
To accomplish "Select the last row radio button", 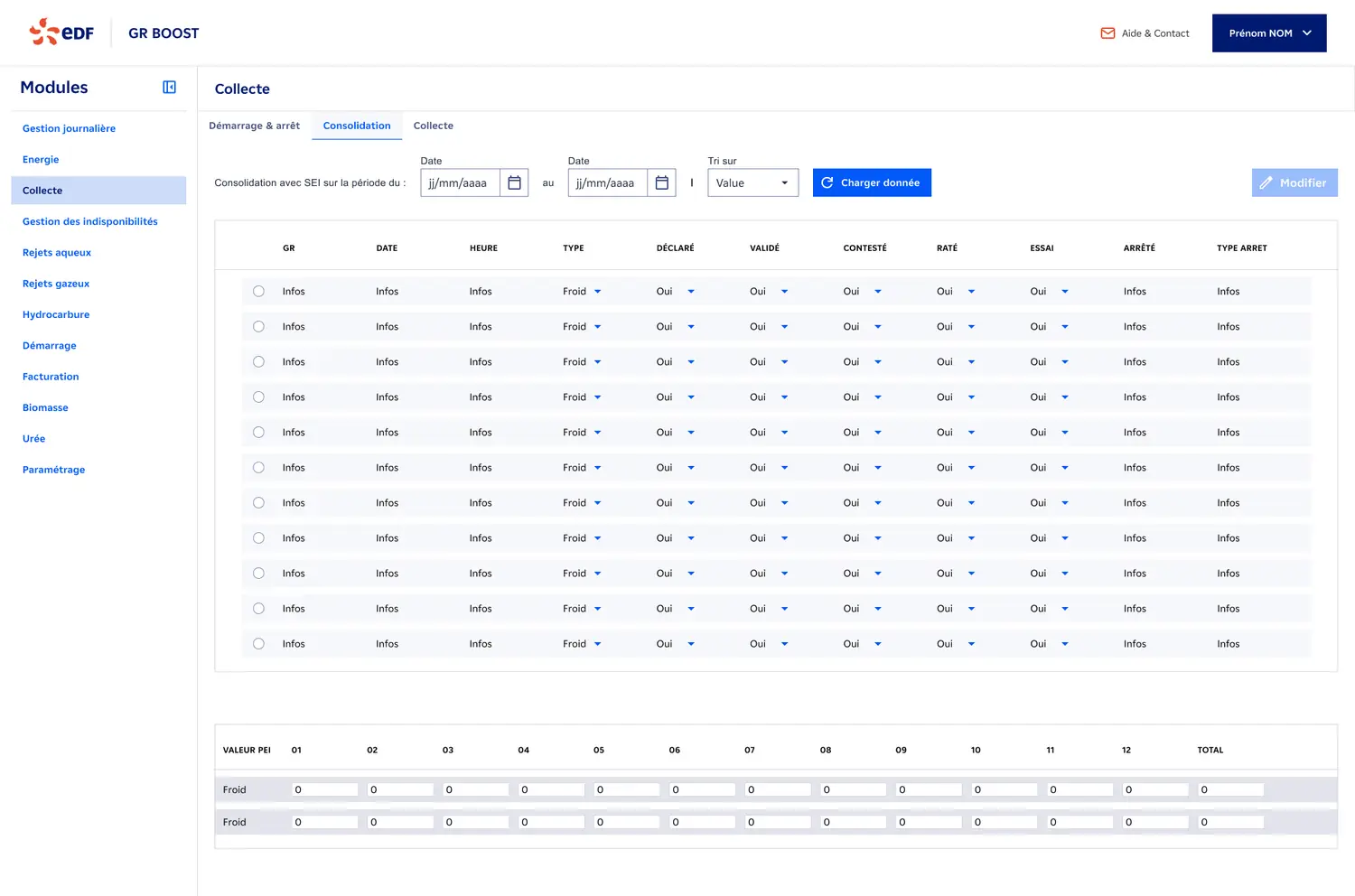I will click(x=258, y=643).
